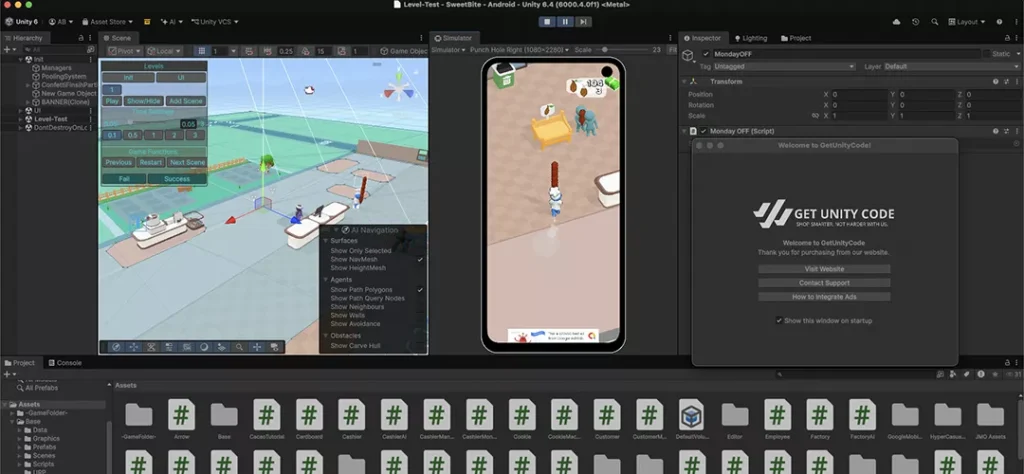Open the Local orientation dropdown
Viewport: 1024px width, 474px height.
point(164,51)
